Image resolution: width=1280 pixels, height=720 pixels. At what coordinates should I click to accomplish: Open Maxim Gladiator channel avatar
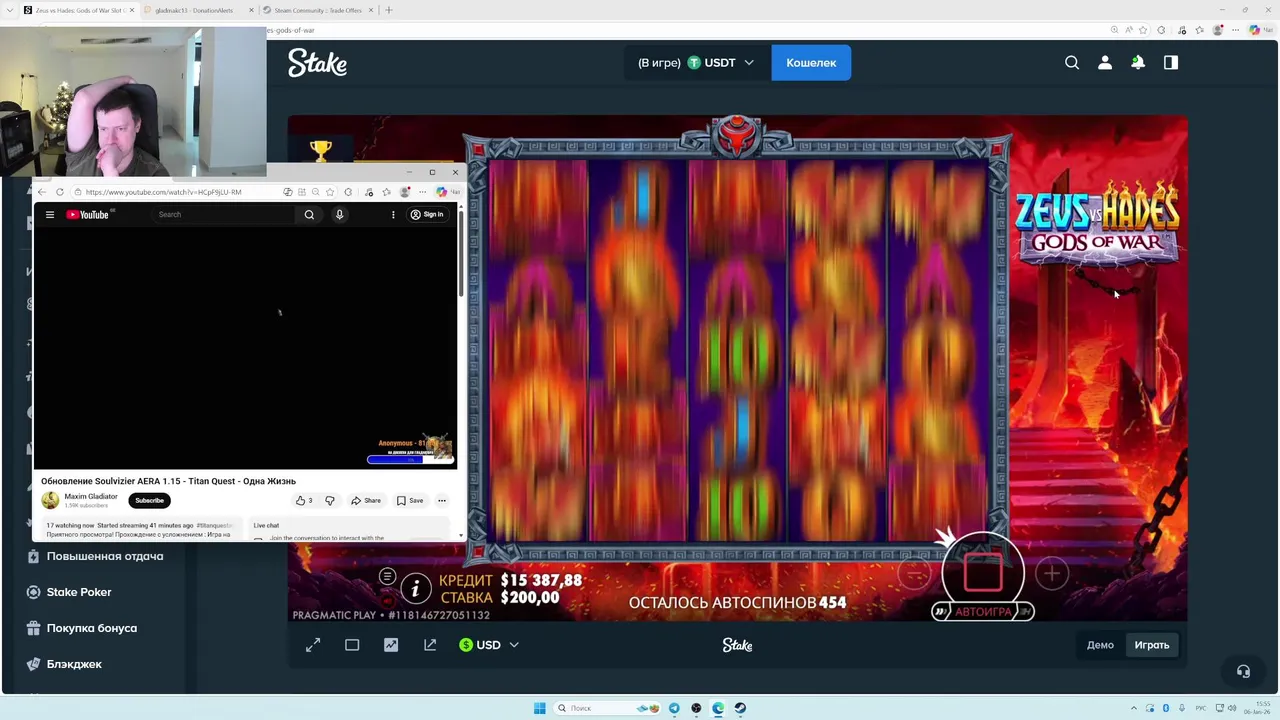coord(50,500)
